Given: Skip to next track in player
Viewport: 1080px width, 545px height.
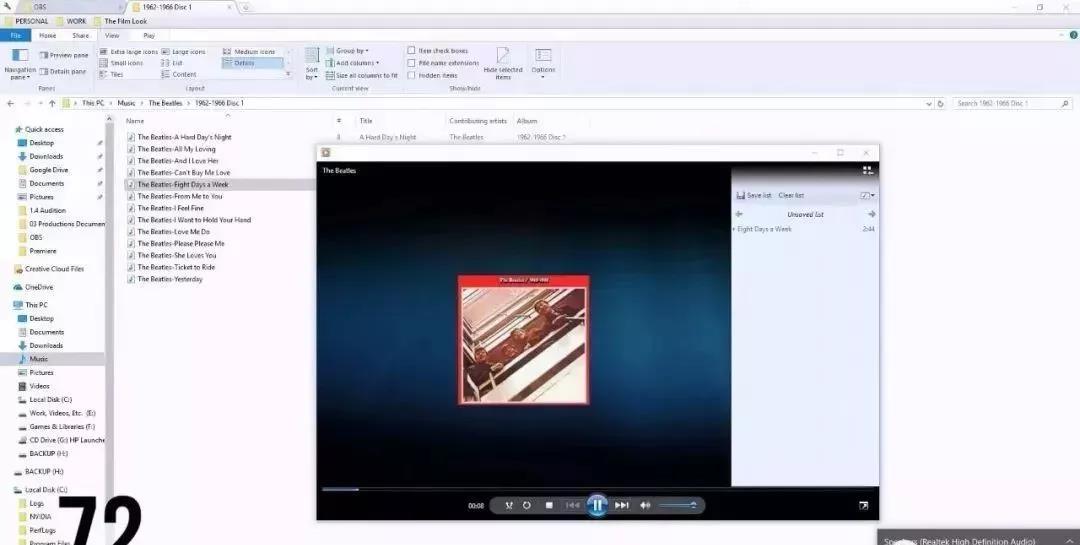Looking at the screenshot, I should (621, 505).
